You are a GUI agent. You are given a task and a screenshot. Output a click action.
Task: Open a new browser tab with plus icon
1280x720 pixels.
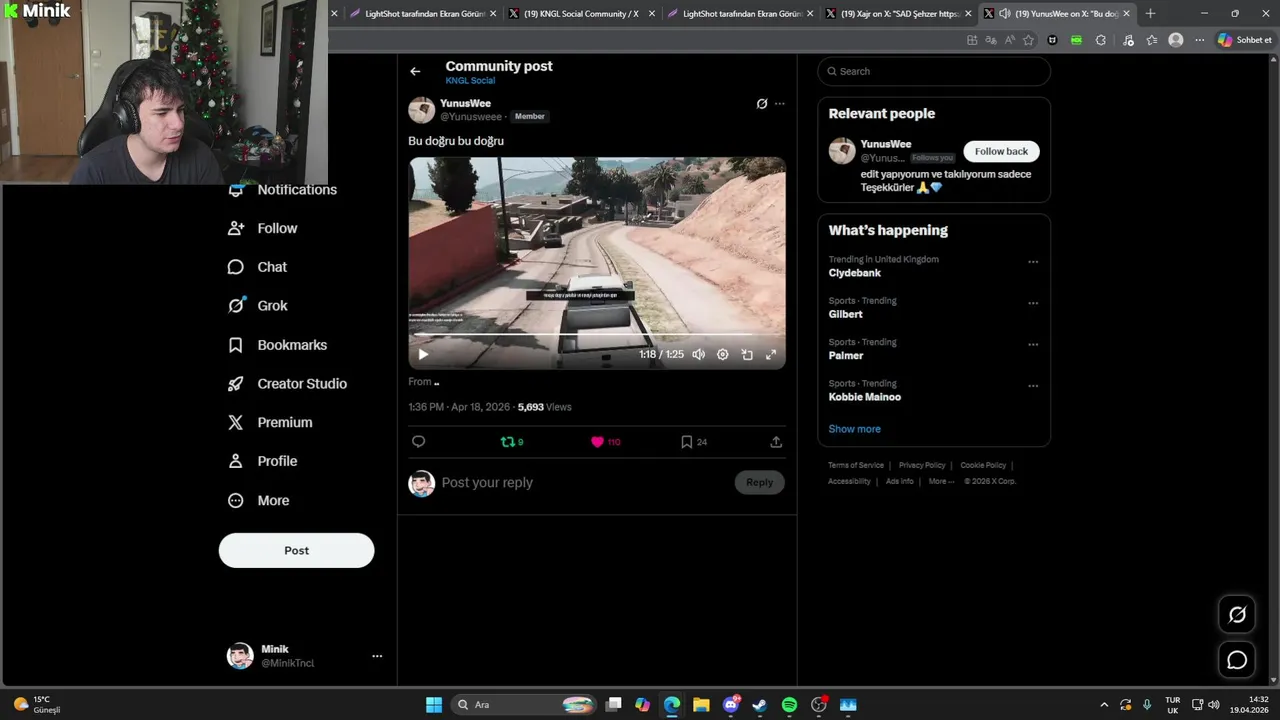(x=1150, y=14)
